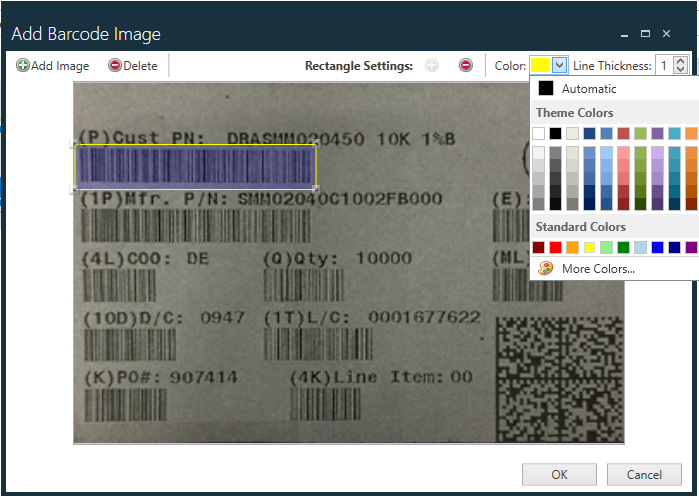The height and width of the screenshot is (496, 699).
Task: Open More Colors palette option
Action: (x=597, y=268)
